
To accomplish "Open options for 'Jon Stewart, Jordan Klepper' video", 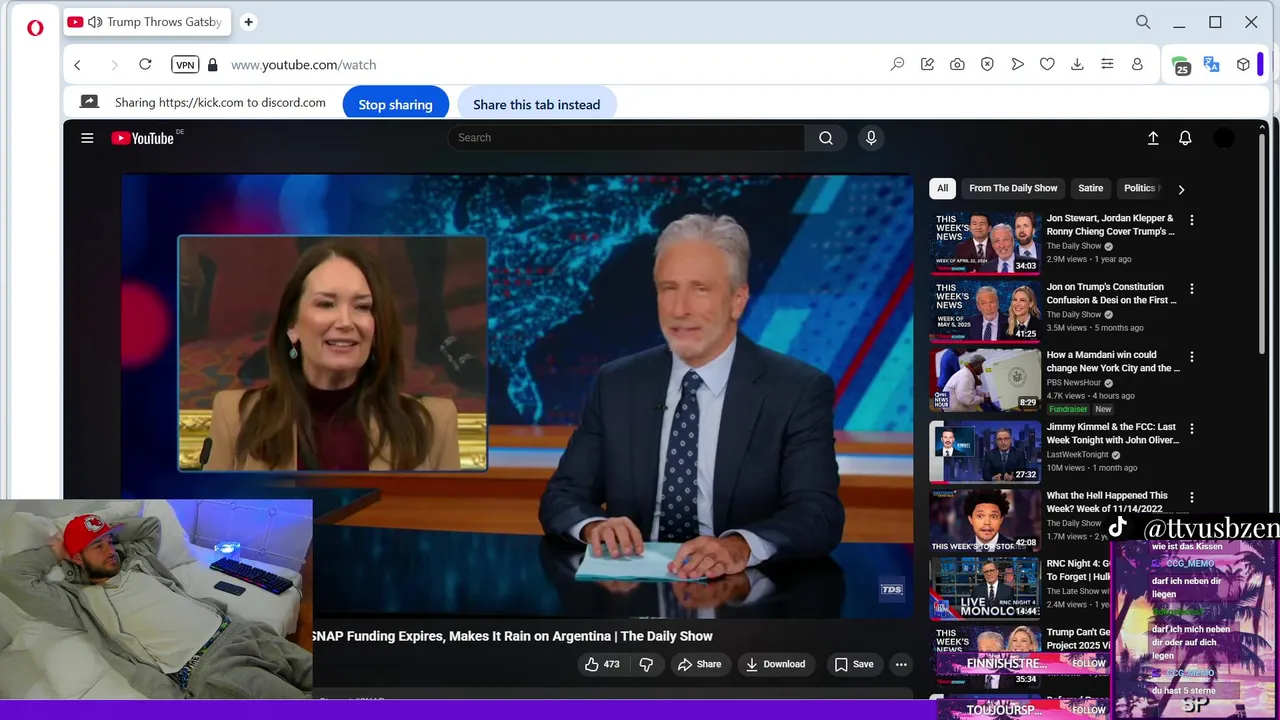I will click(1191, 220).
